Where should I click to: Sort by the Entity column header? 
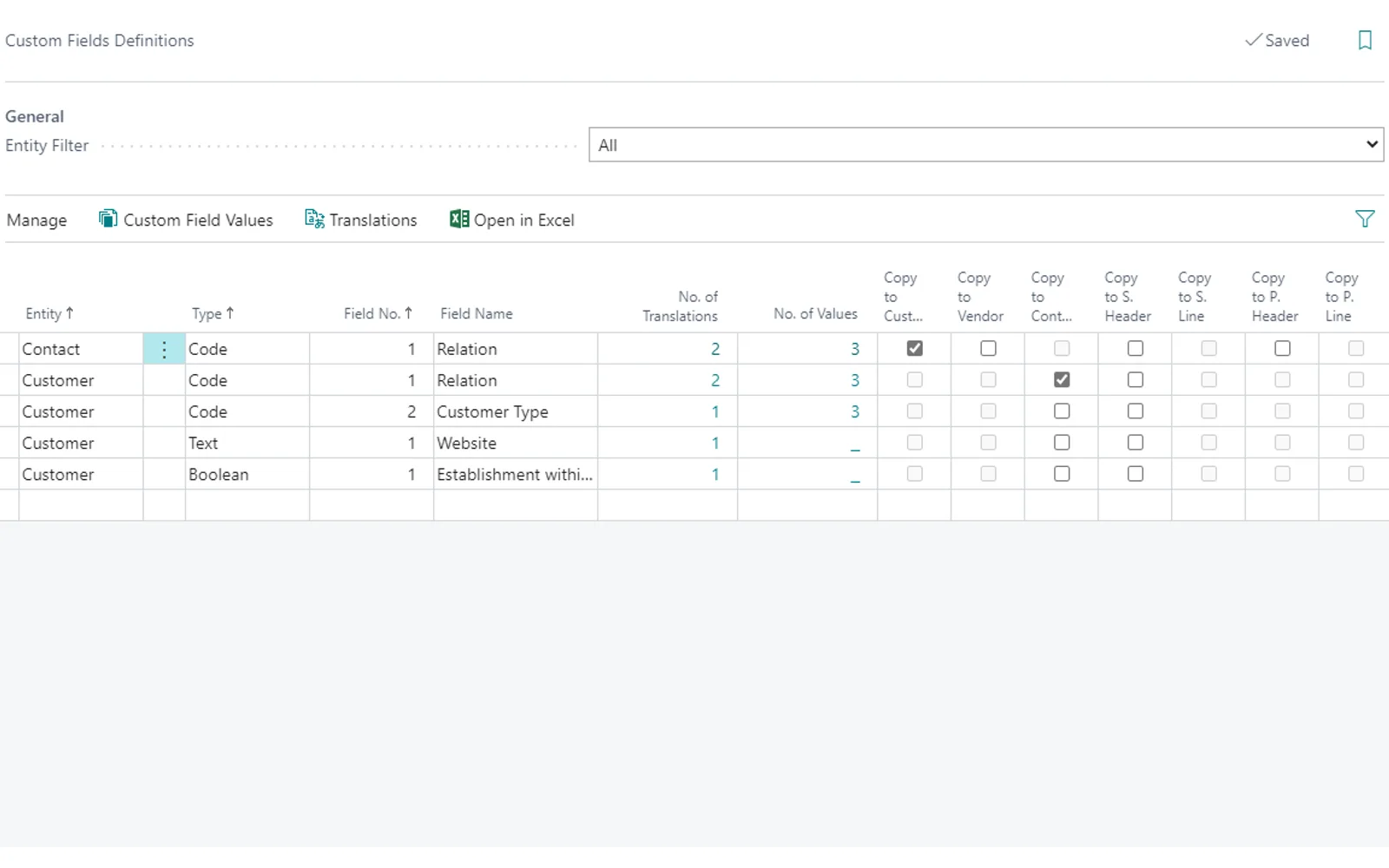click(49, 313)
